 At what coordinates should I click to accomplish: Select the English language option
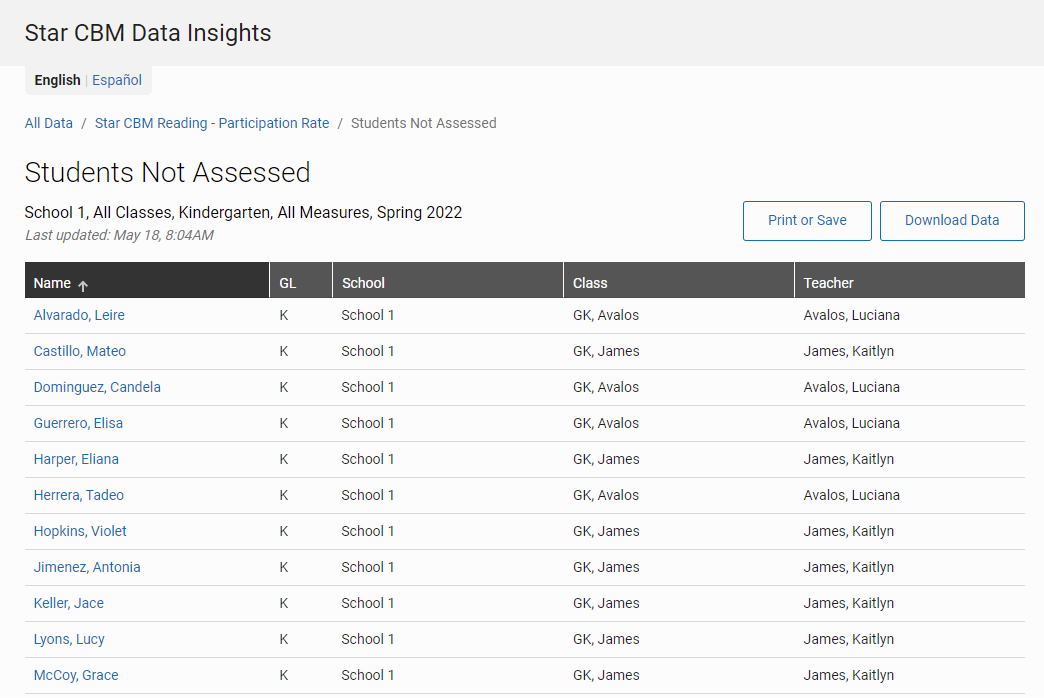(x=57, y=81)
